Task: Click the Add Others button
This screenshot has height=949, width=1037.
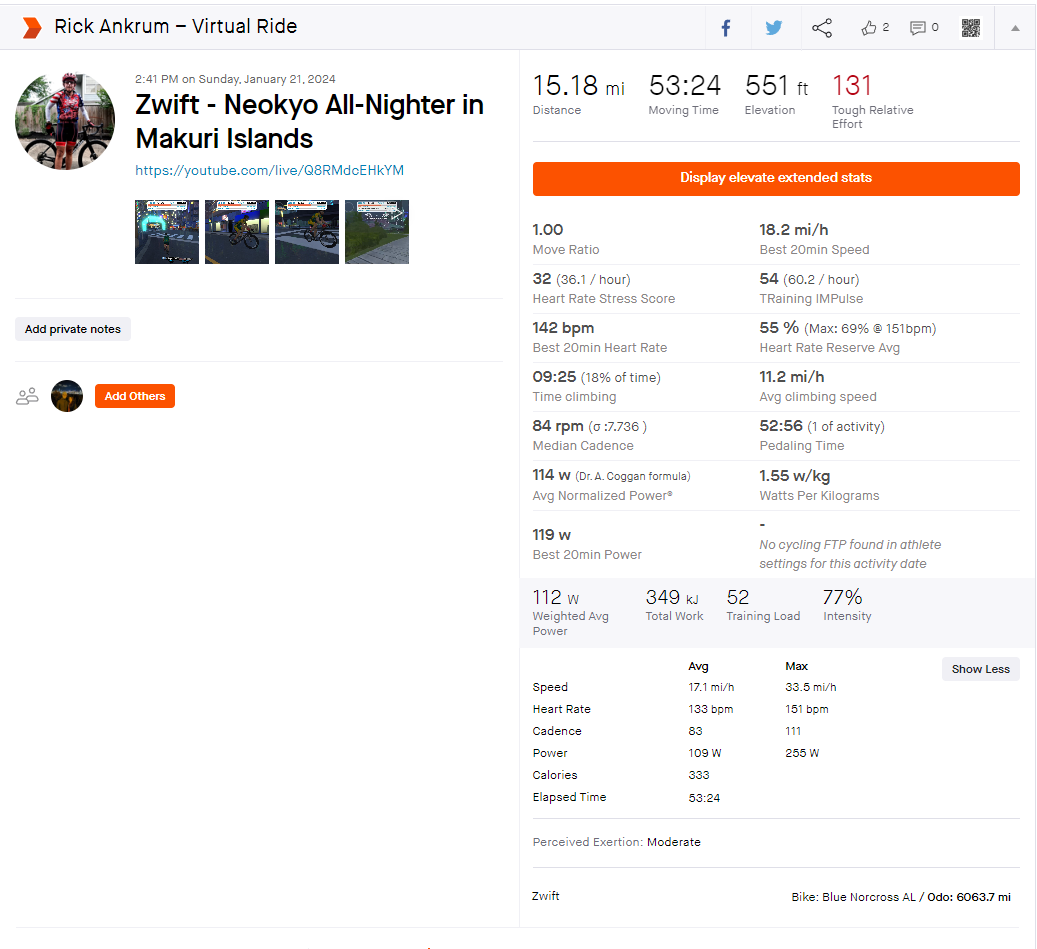Action: [x=135, y=396]
